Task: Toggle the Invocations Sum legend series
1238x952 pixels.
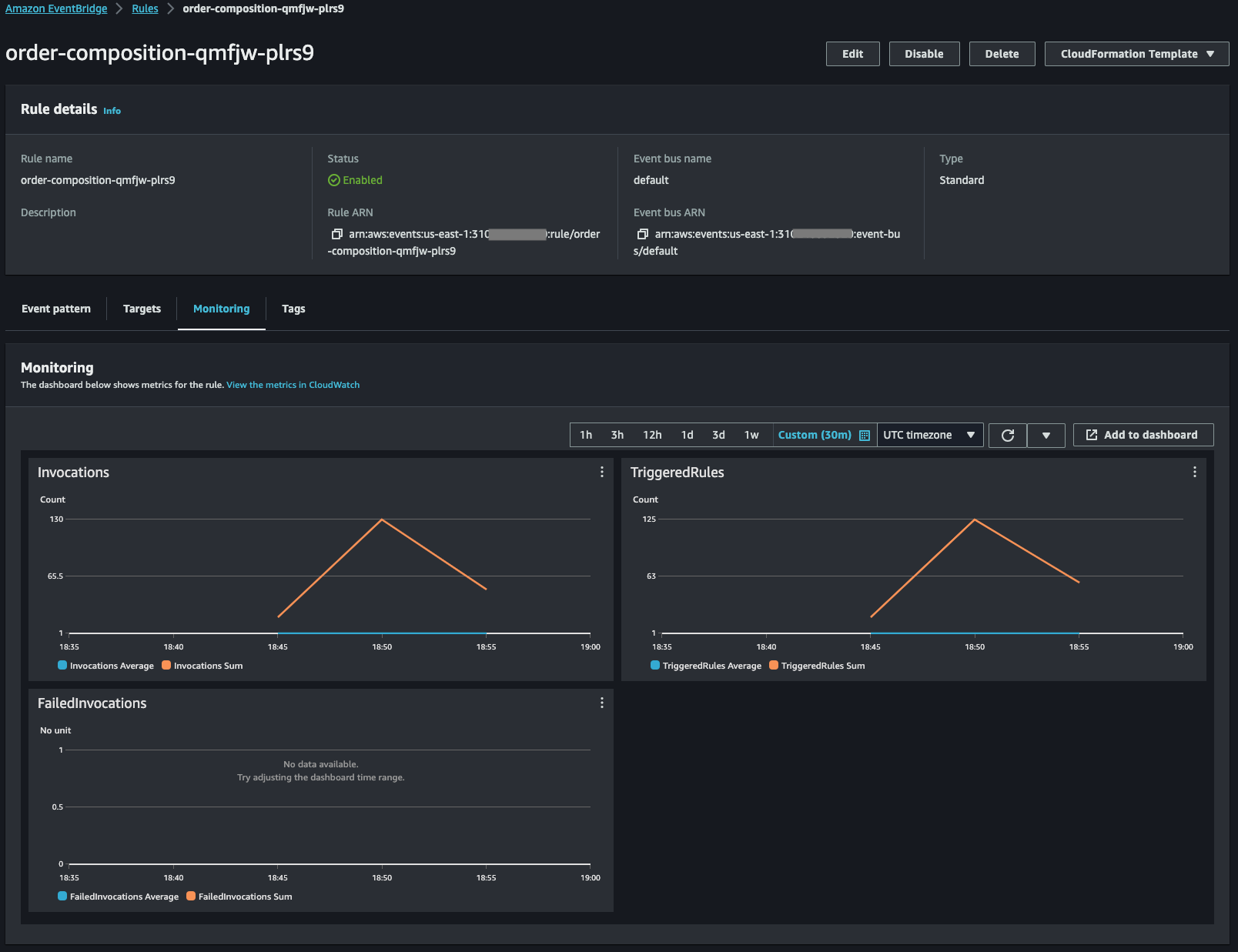Action: (x=202, y=666)
